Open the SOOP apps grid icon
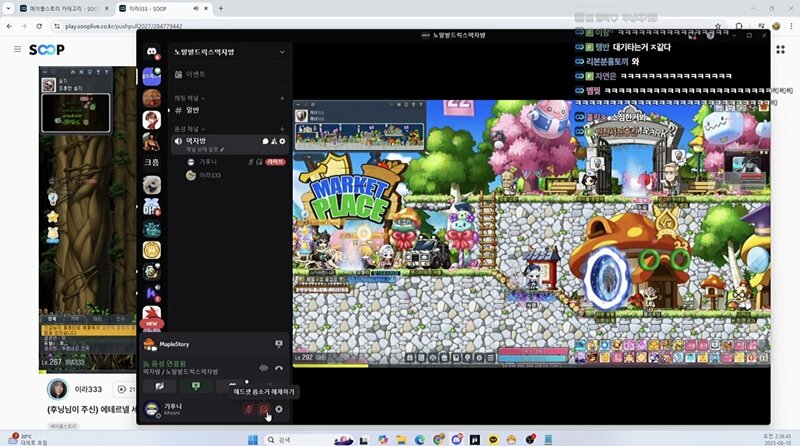This screenshot has width=800, height=446. (781, 49)
